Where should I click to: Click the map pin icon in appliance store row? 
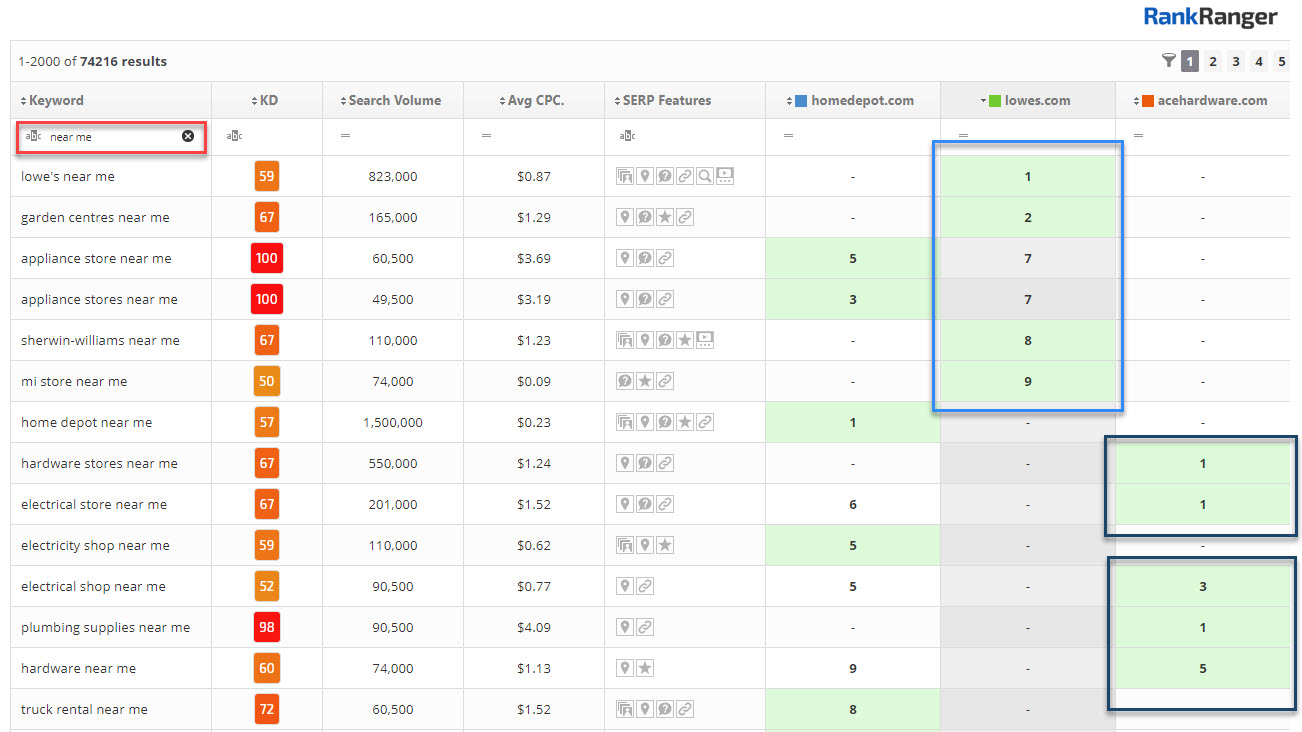625,259
